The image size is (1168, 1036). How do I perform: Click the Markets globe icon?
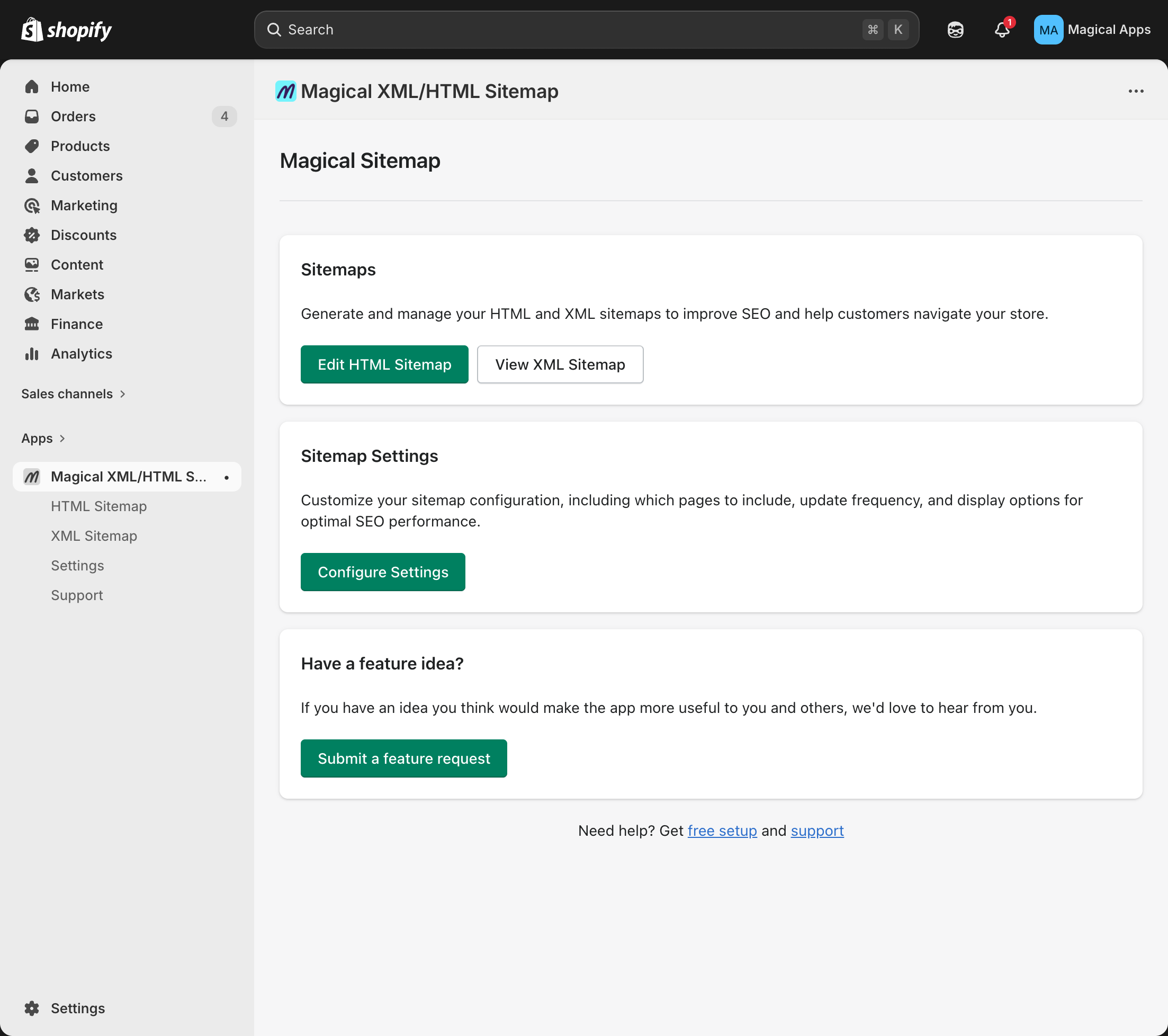(32, 294)
